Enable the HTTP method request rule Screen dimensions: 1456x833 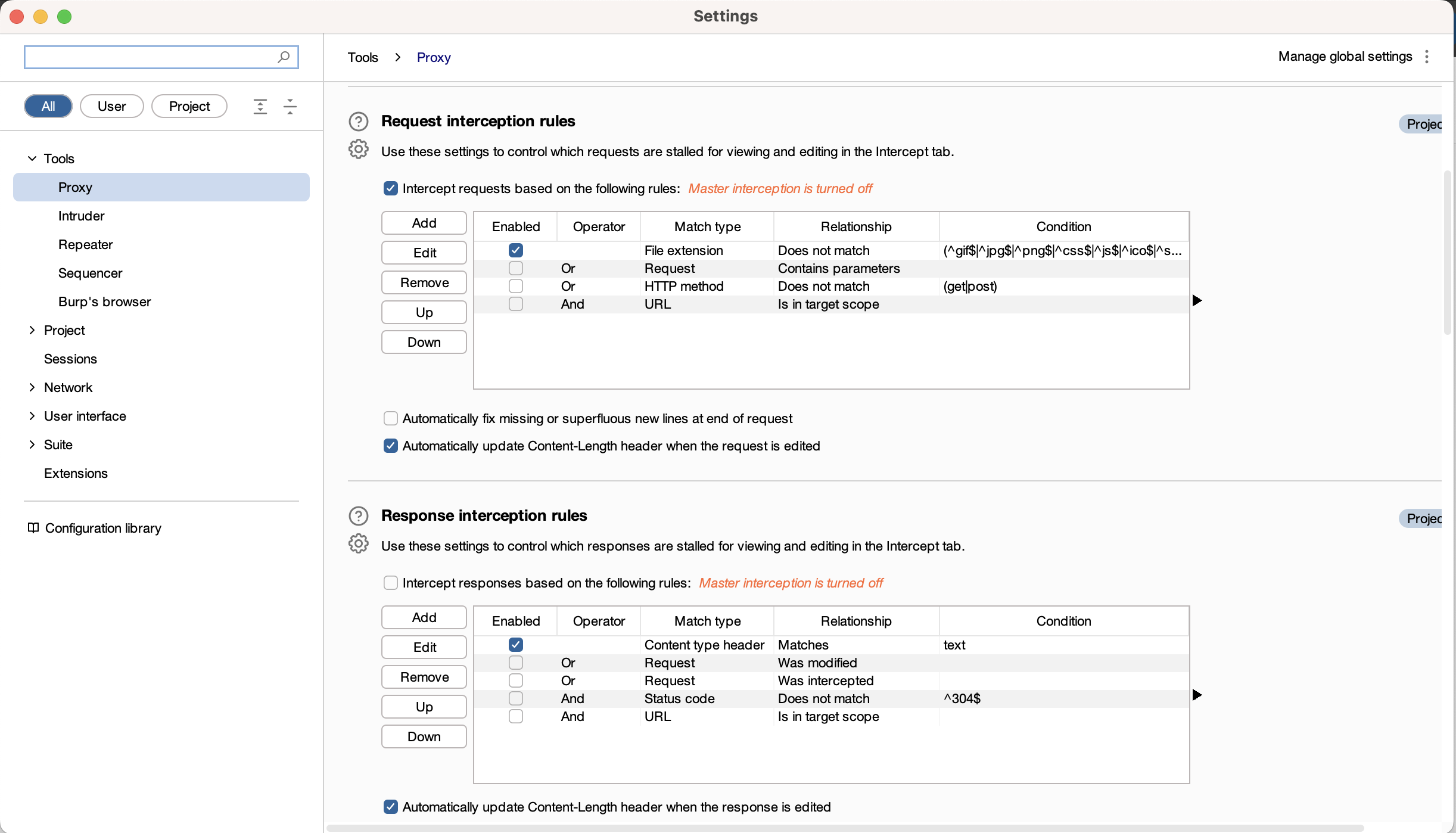(x=516, y=286)
